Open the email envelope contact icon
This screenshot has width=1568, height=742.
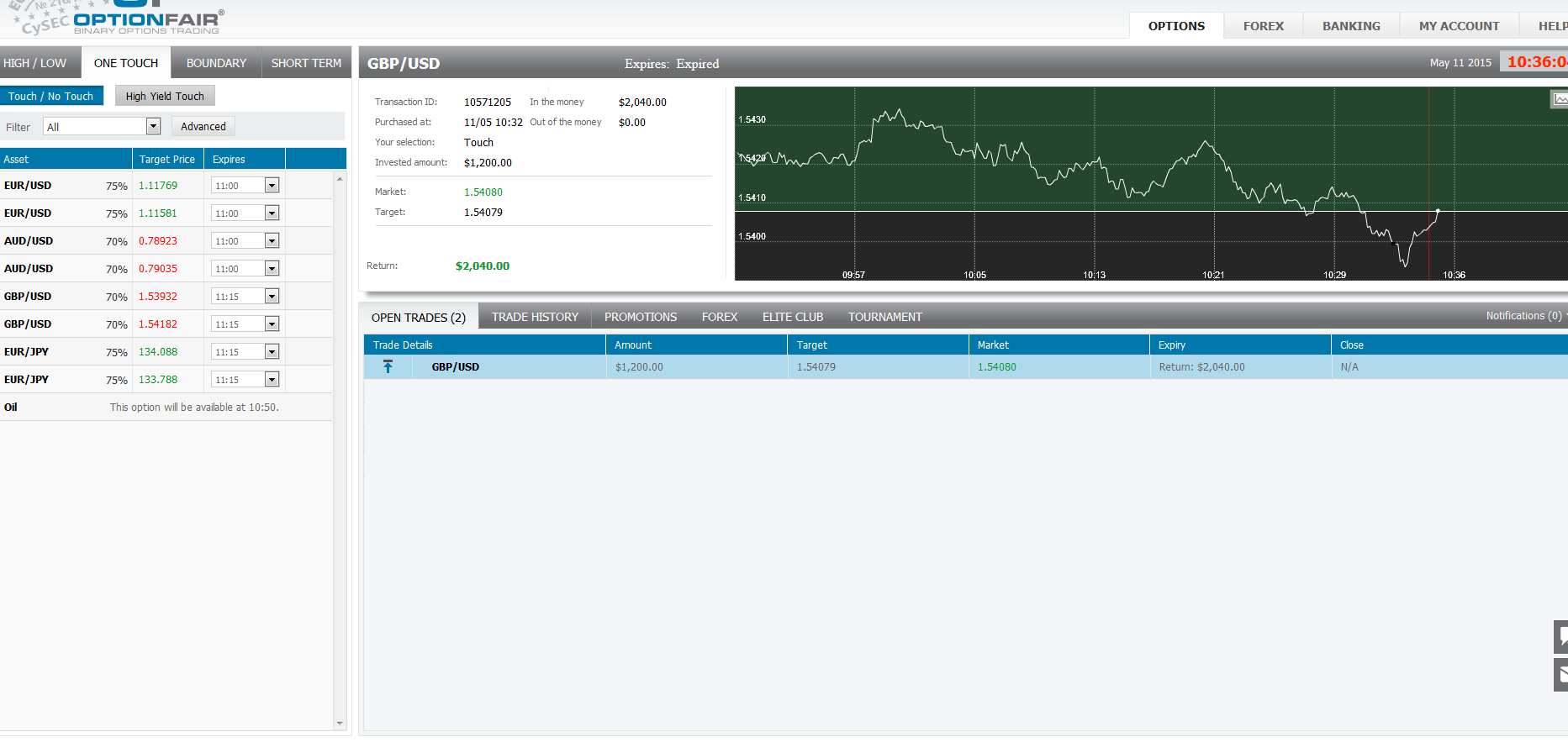[1560, 674]
